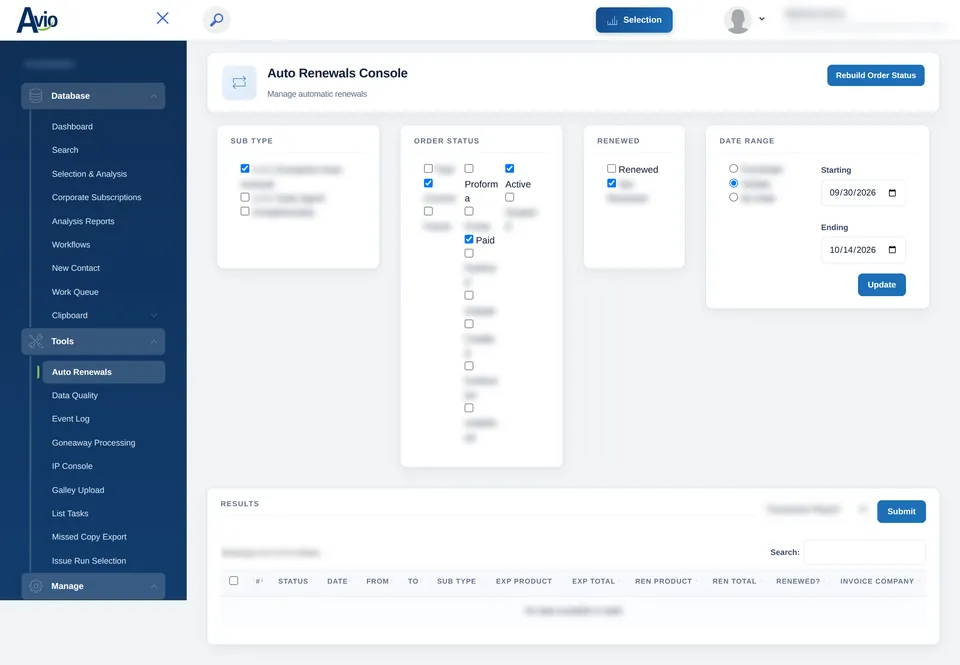960x665 pixels.
Task: Open Missed Copy Export
Action: [89, 537]
